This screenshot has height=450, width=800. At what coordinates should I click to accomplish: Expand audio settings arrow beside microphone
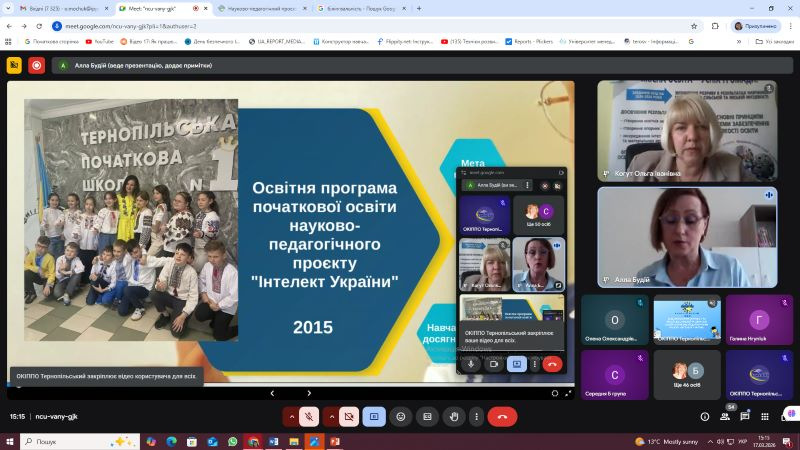291,416
